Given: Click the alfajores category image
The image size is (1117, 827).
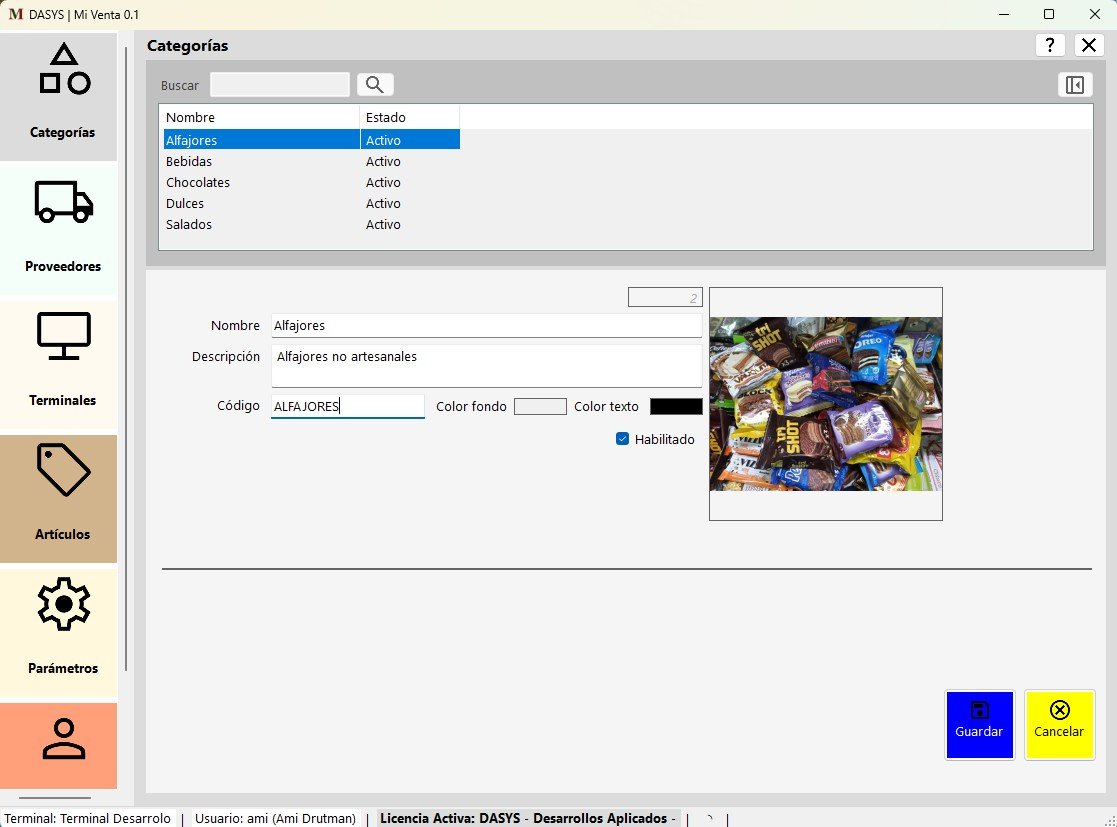Looking at the screenshot, I should click(x=825, y=404).
